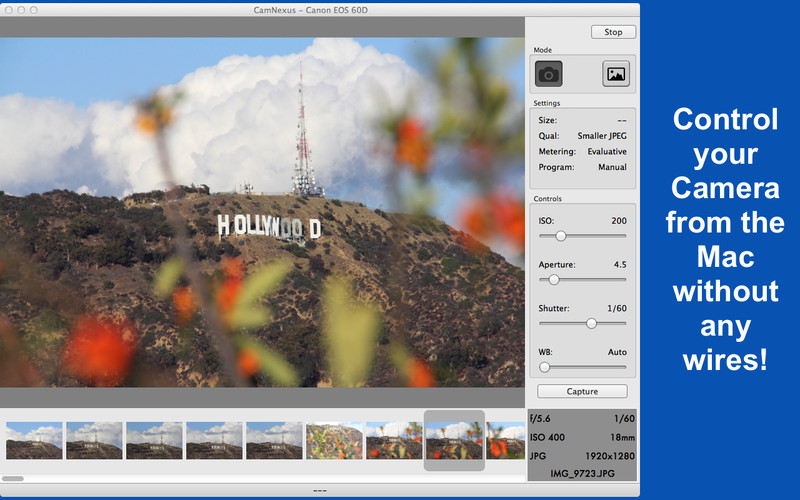Click the 'Smaller JPEG' quality value
The image size is (800, 500).
(x=602, y=136)
